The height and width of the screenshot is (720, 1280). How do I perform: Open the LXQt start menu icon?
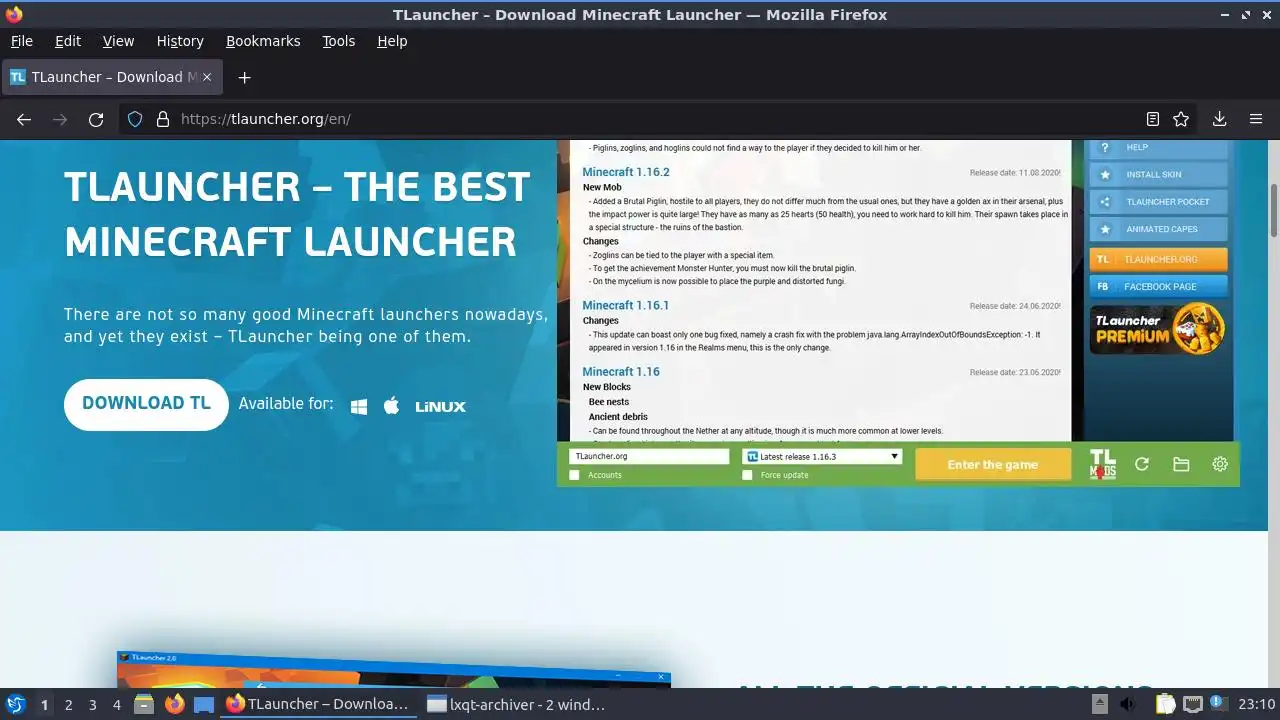16,704
